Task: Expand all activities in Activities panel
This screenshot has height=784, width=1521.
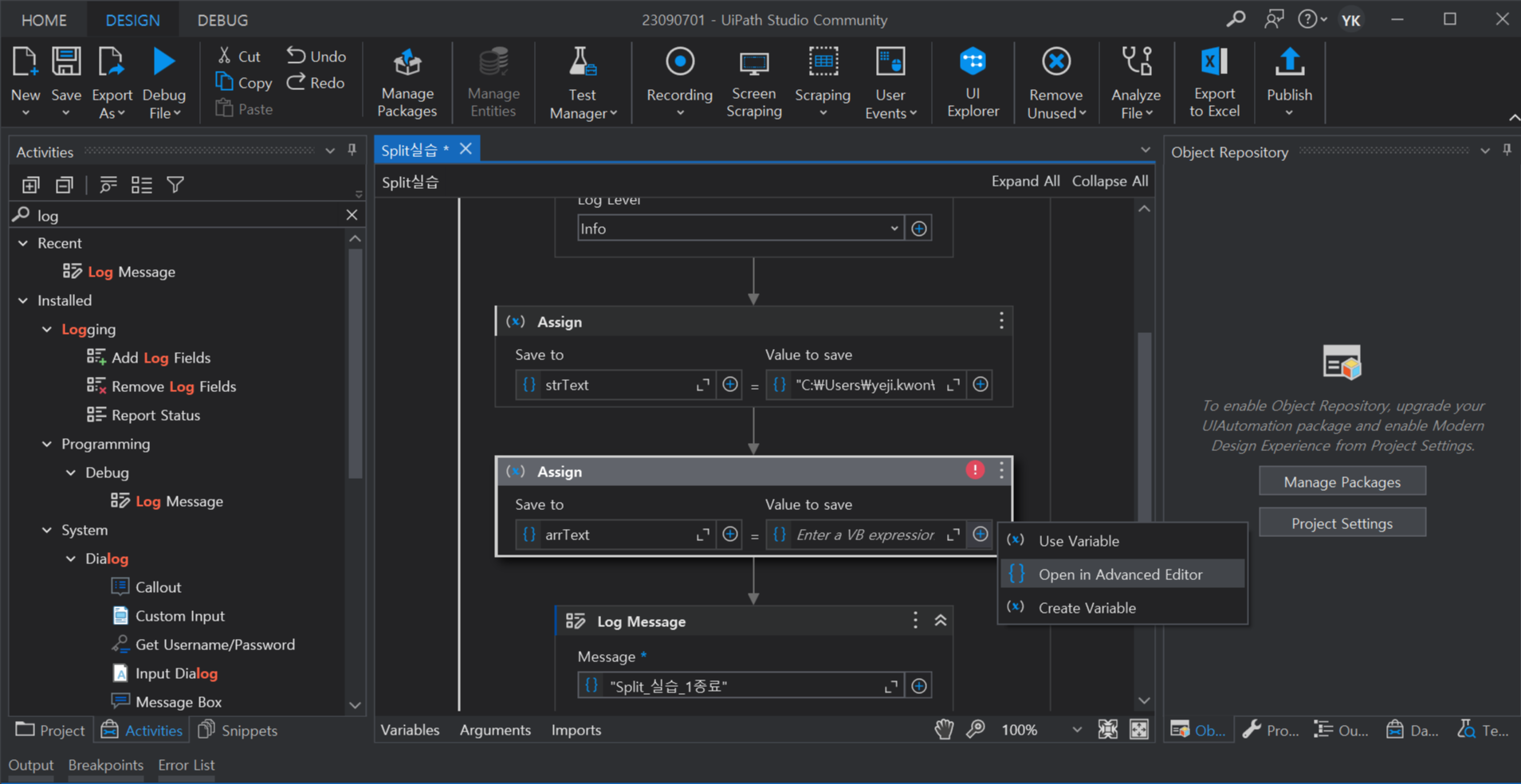Action: (x=31, y=185)
